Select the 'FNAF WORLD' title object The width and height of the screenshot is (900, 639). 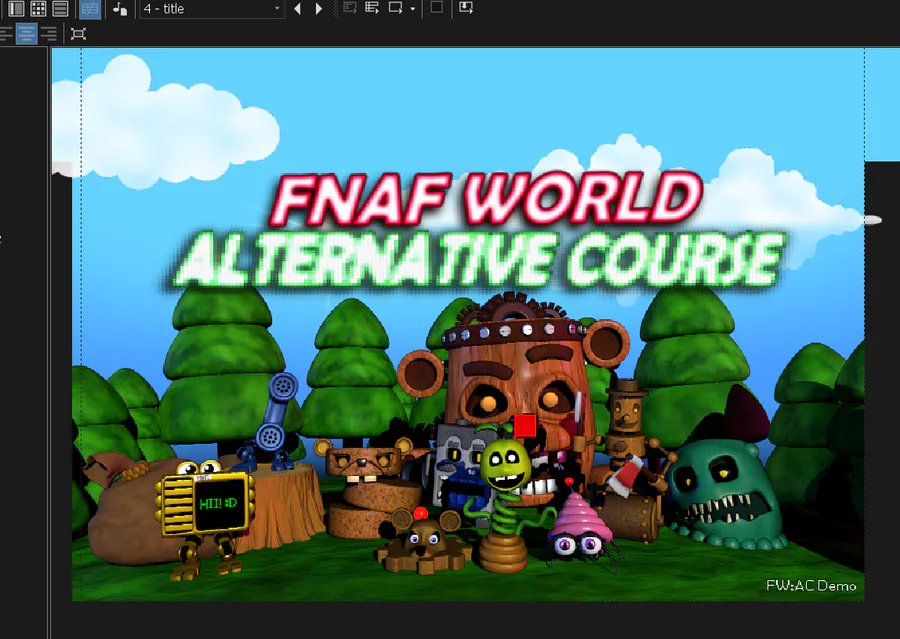(x=487, y=199)
